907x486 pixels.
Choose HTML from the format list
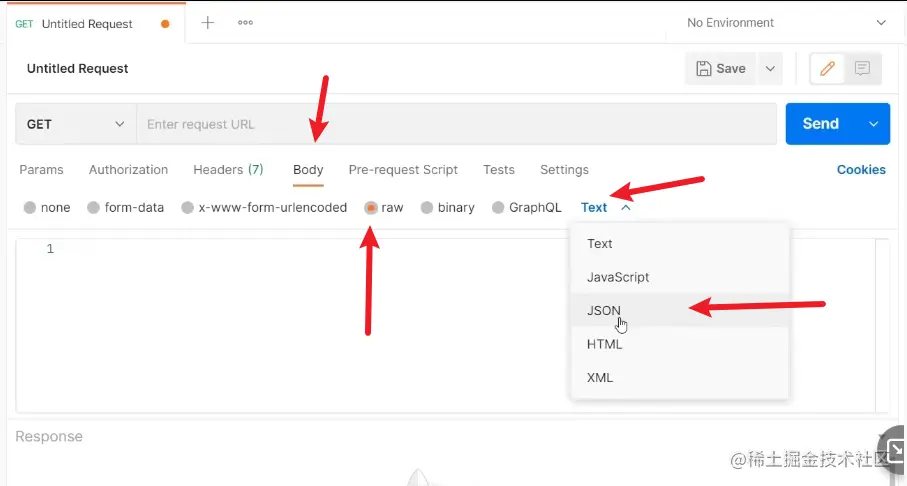[x=680, y=344]
